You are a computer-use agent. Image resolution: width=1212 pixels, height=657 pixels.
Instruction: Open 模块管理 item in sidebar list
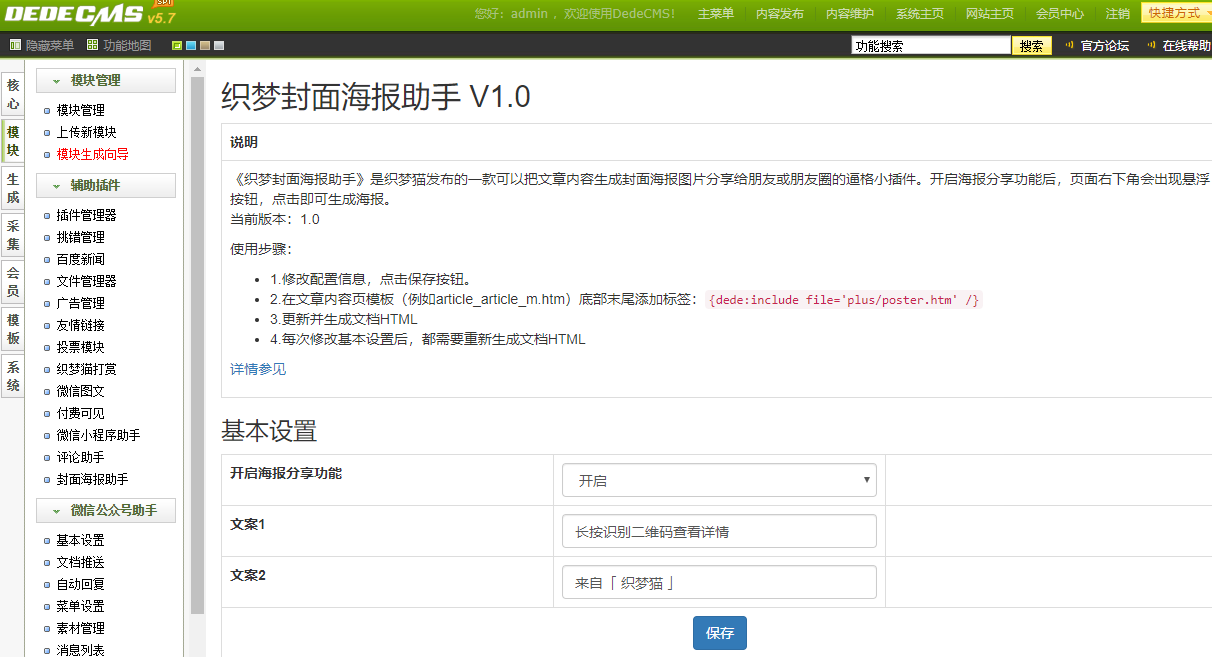pyautogui.click(x=80, y=110)
